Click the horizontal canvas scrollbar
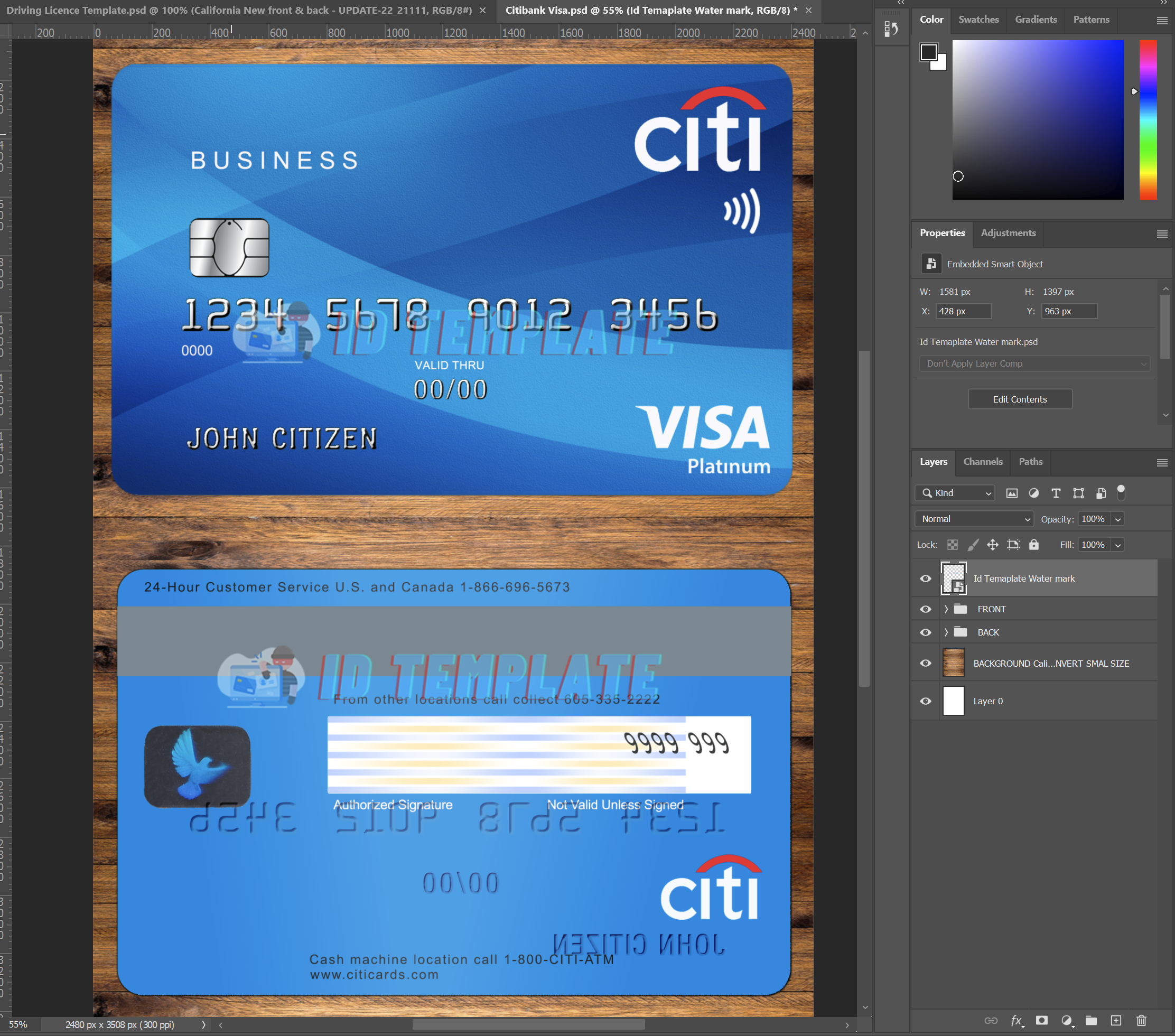The width and height of the screenshot is (1175, 1036). (529, 1024)
